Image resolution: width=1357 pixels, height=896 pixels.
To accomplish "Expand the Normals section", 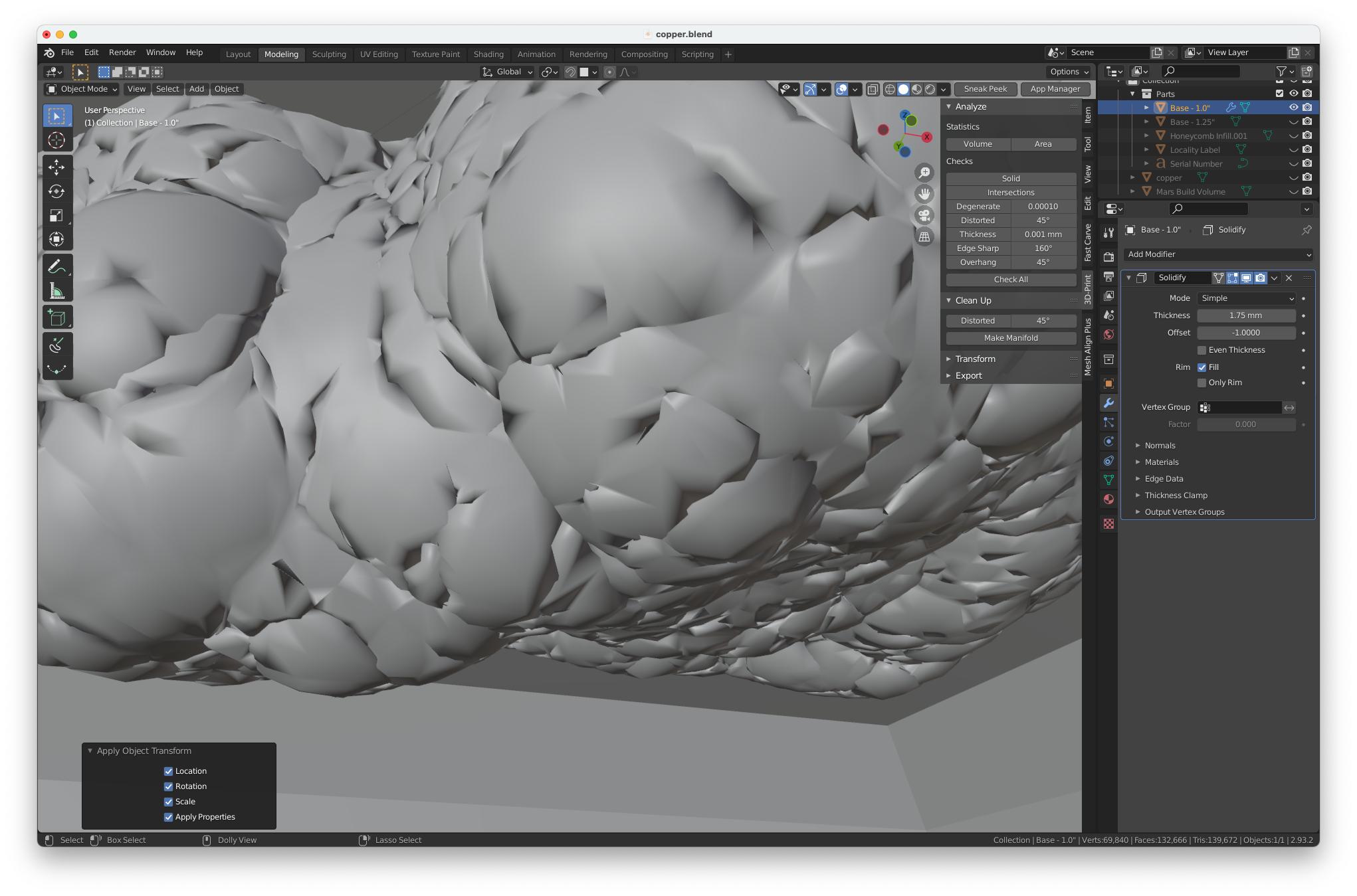I will [x=1160, y=446].
